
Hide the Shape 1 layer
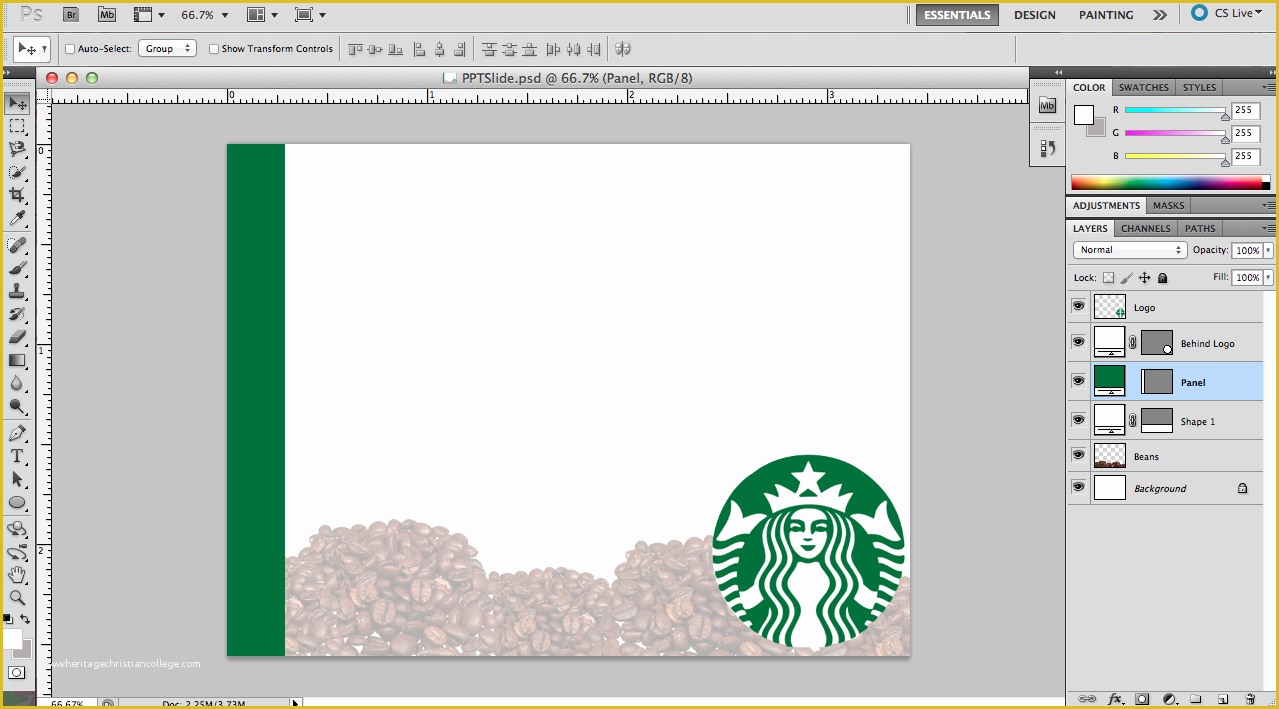(x=1078, y=420)
